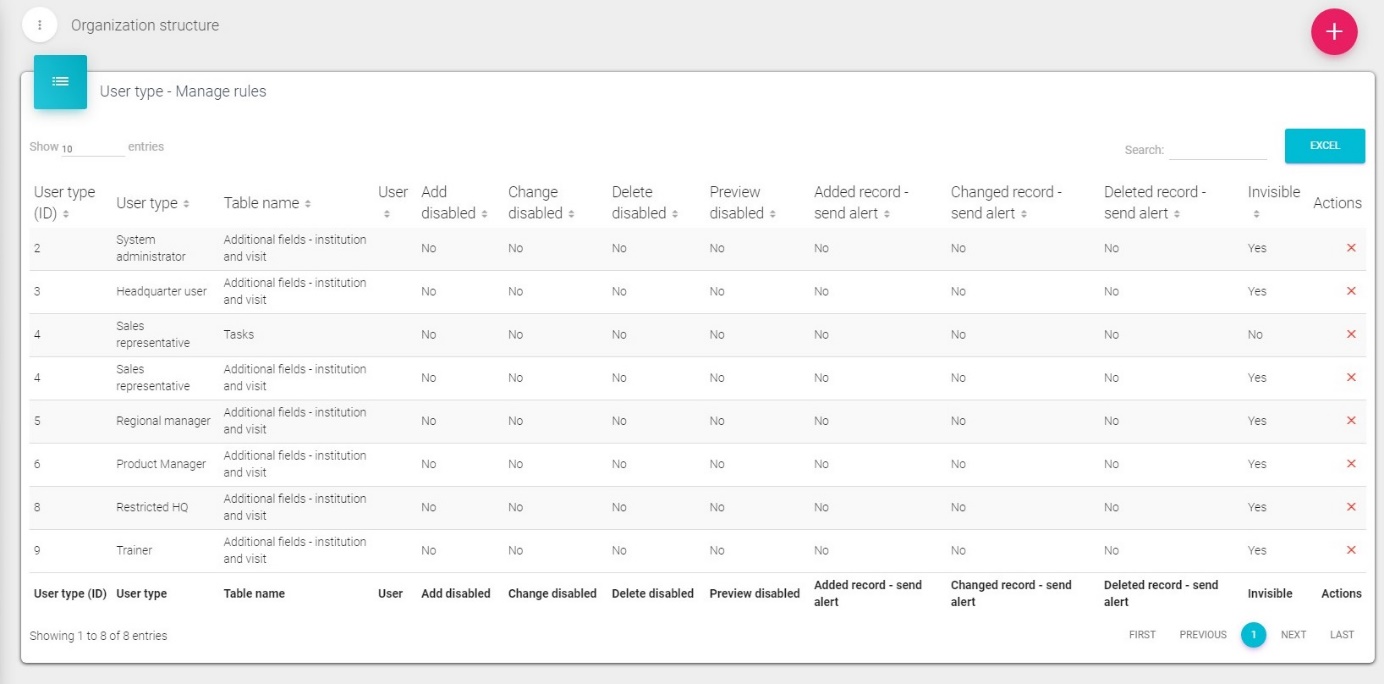Sort by Add disabled column header

coord(453,203)
